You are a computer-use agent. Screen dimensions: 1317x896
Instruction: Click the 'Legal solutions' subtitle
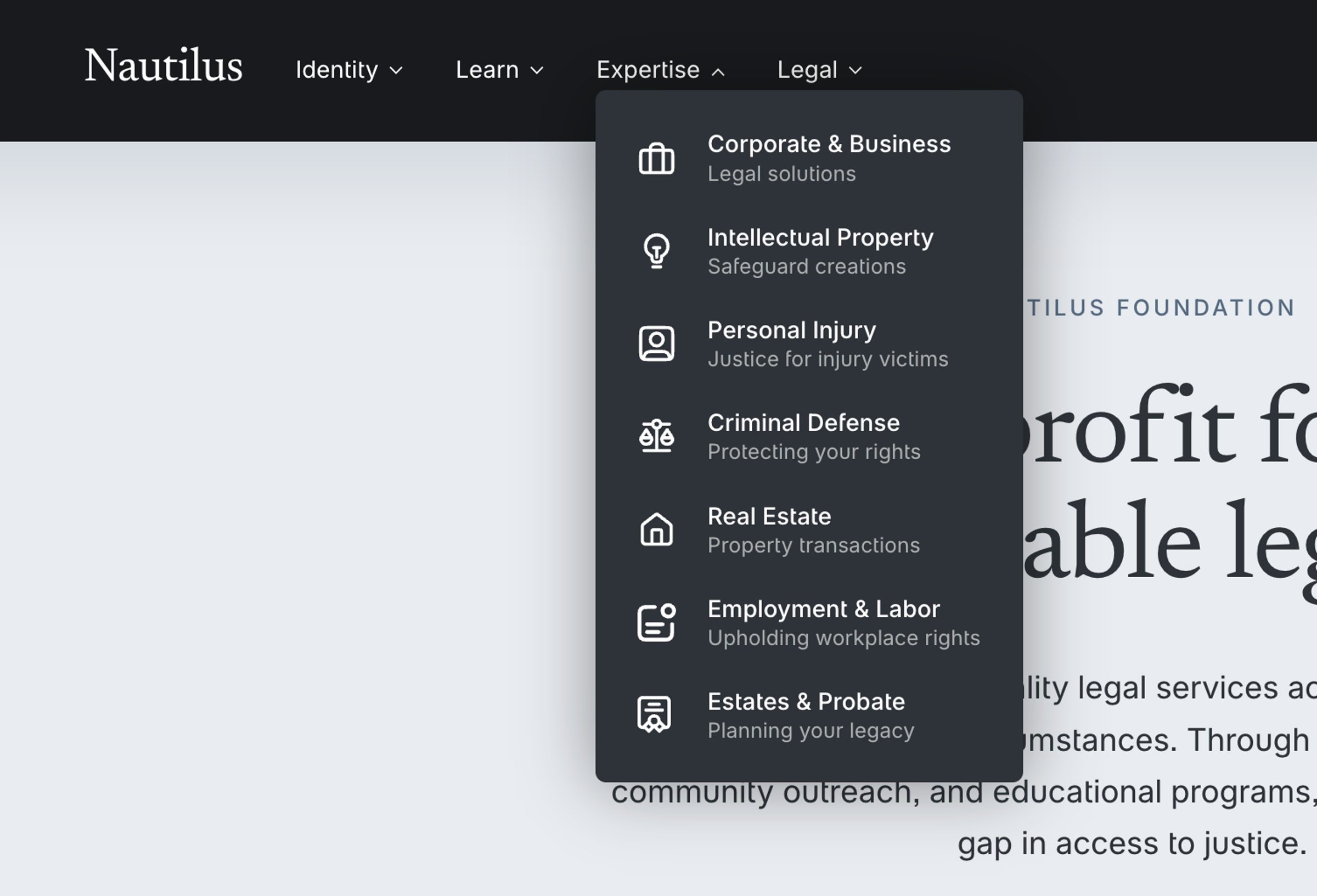pos(781,174)
